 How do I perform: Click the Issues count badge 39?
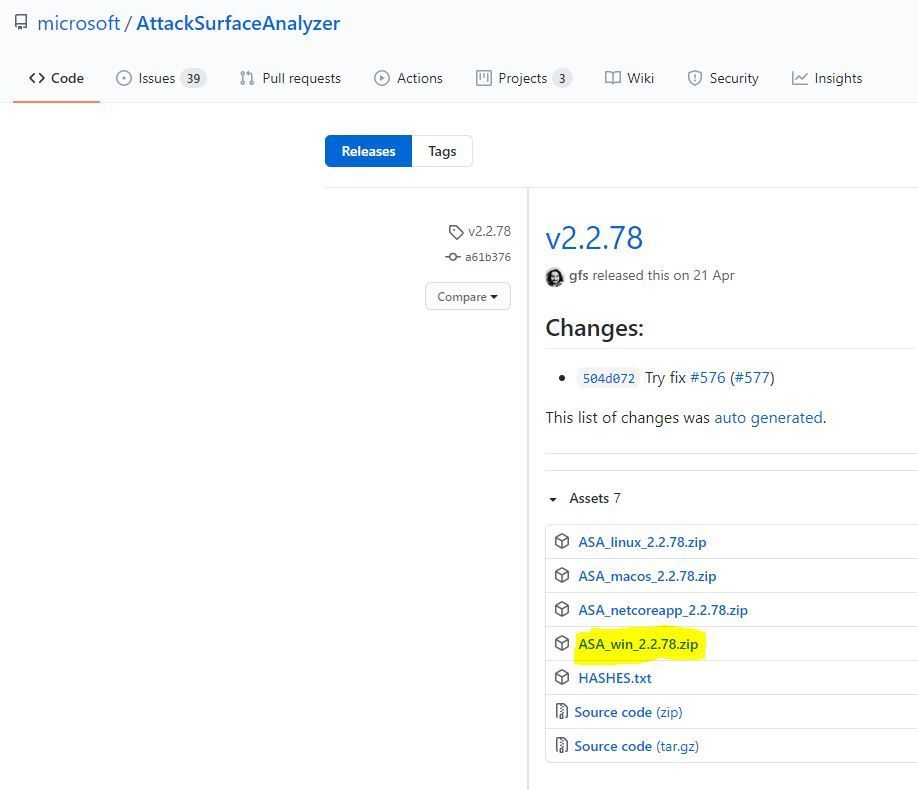click(x=193, y=78)
